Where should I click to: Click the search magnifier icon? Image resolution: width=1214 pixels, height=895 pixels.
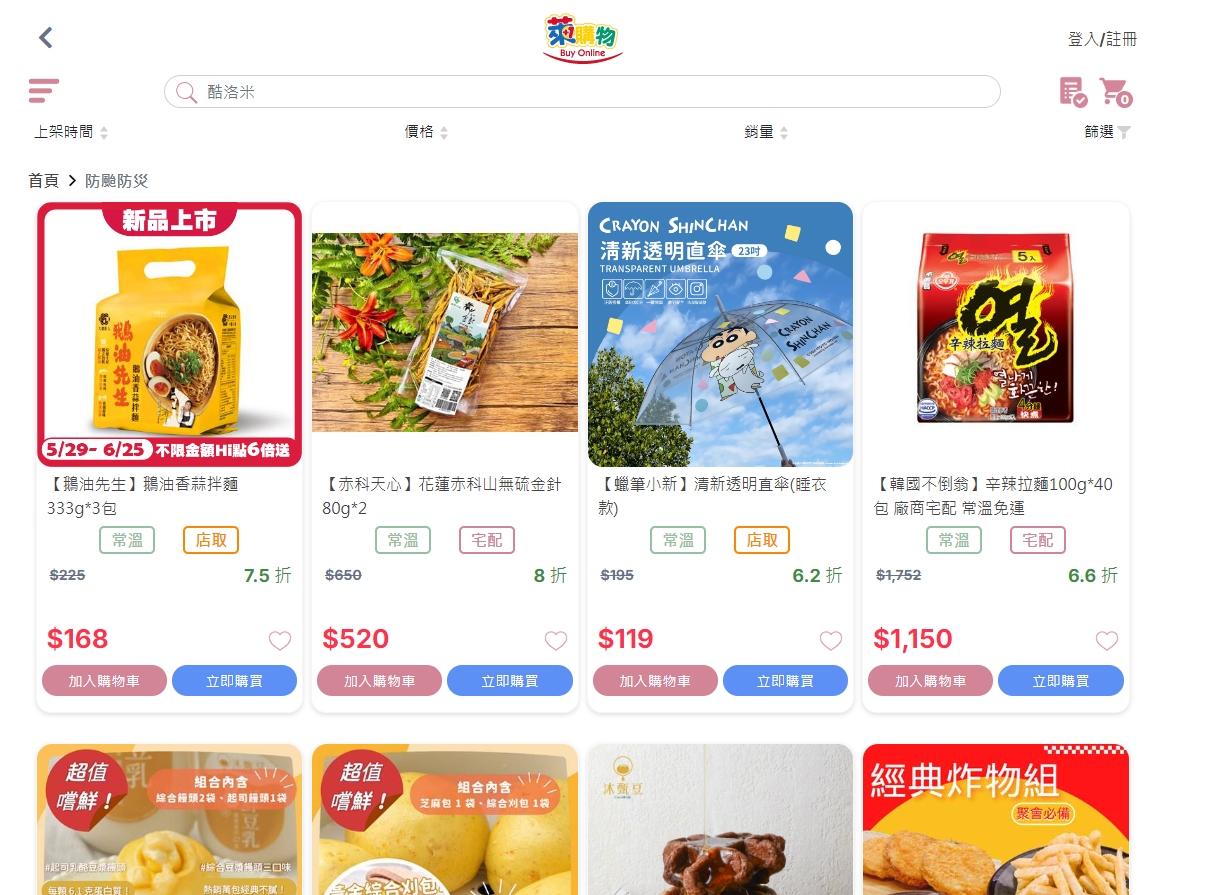(x=186, y=92)
